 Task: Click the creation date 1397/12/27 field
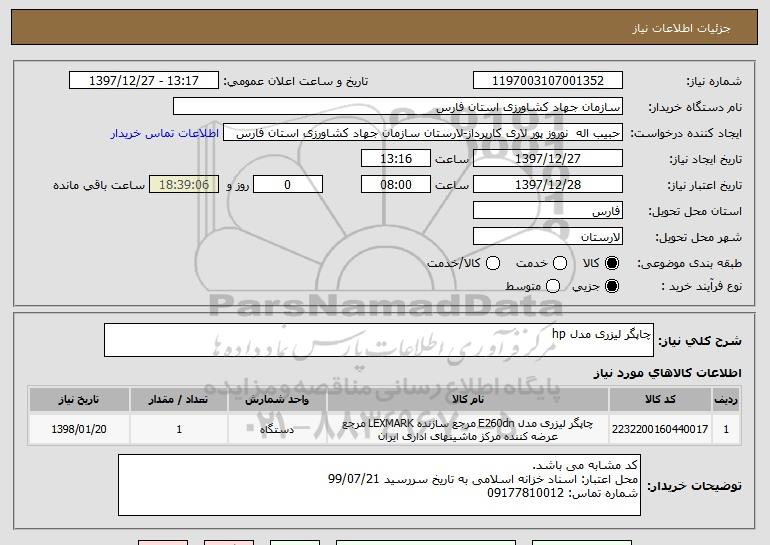pos(548,159)
